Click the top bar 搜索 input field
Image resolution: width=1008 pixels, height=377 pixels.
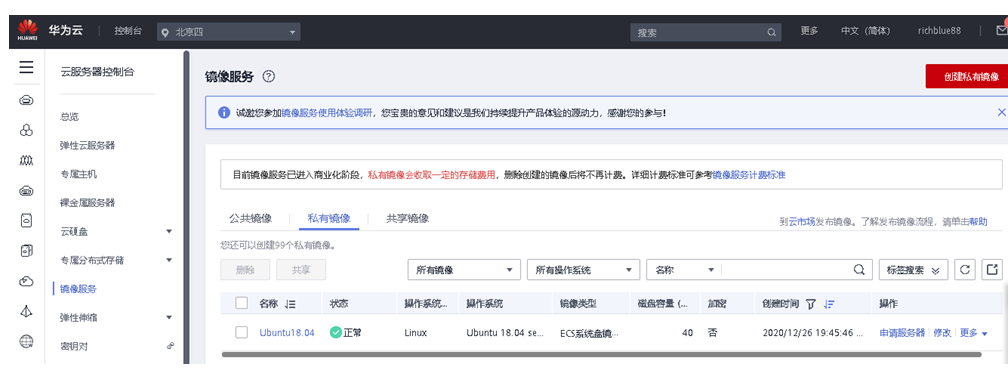click(706, 32)
